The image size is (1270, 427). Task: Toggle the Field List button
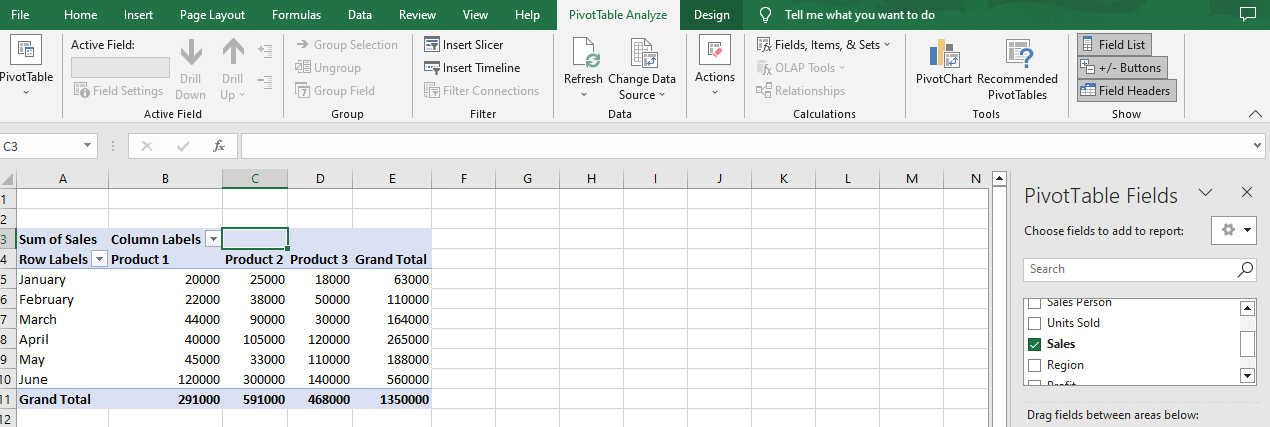[x=1115, y=45]
